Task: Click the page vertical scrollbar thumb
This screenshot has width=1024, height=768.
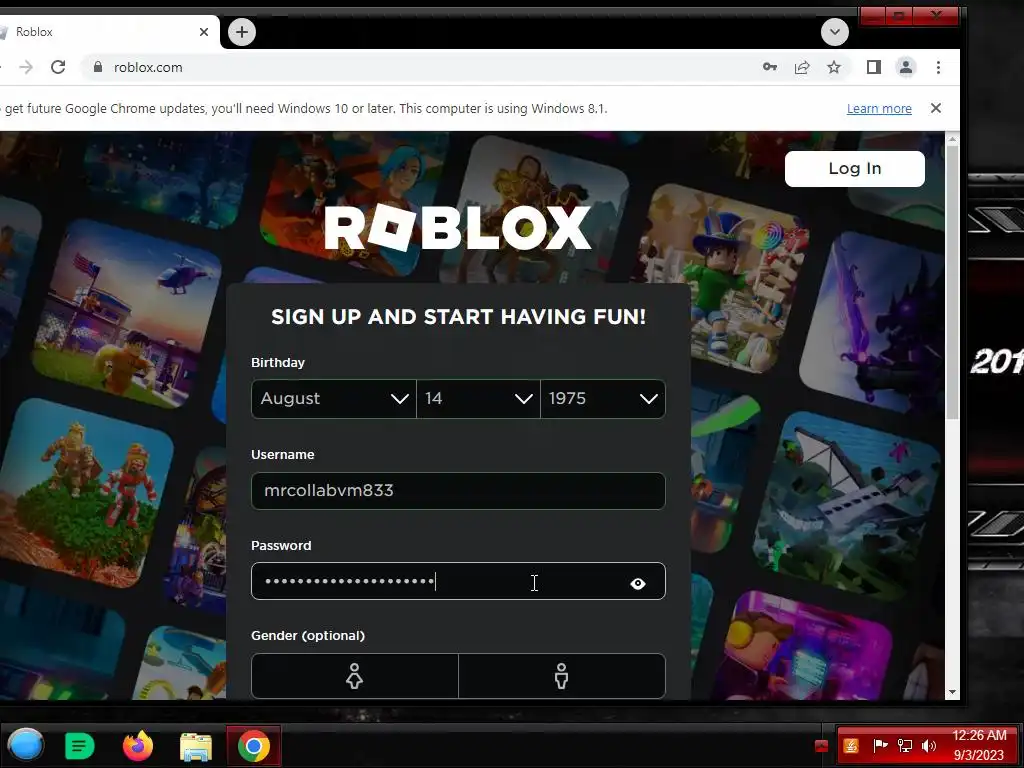Action: point(952,281)
